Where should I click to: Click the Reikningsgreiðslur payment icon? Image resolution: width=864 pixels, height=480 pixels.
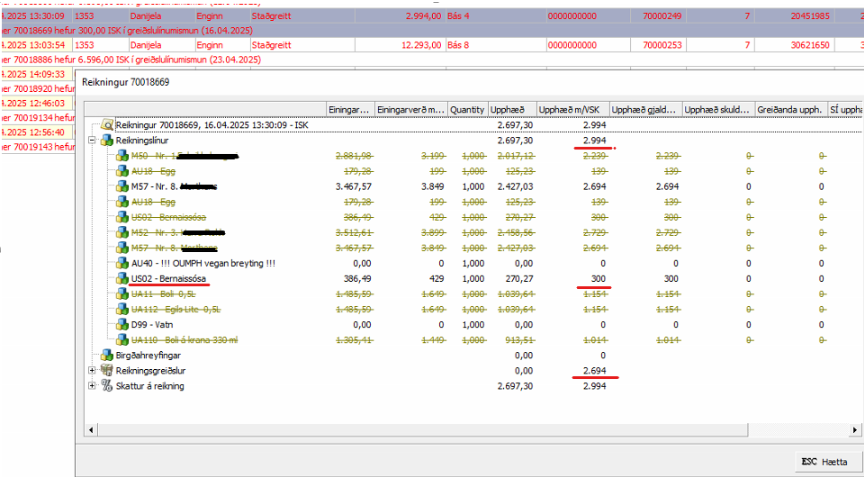(107, 371)
